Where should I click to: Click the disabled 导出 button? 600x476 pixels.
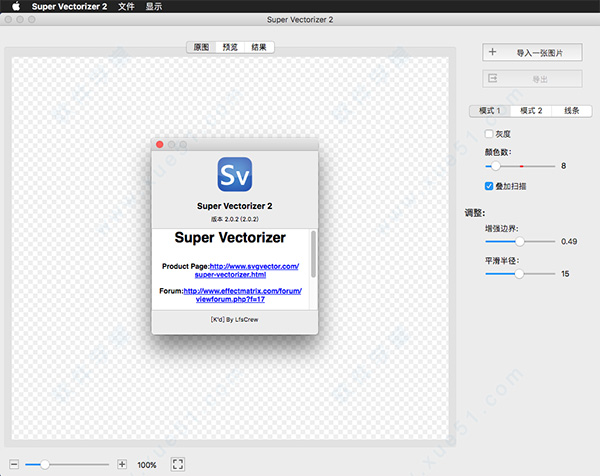[532, 79]
